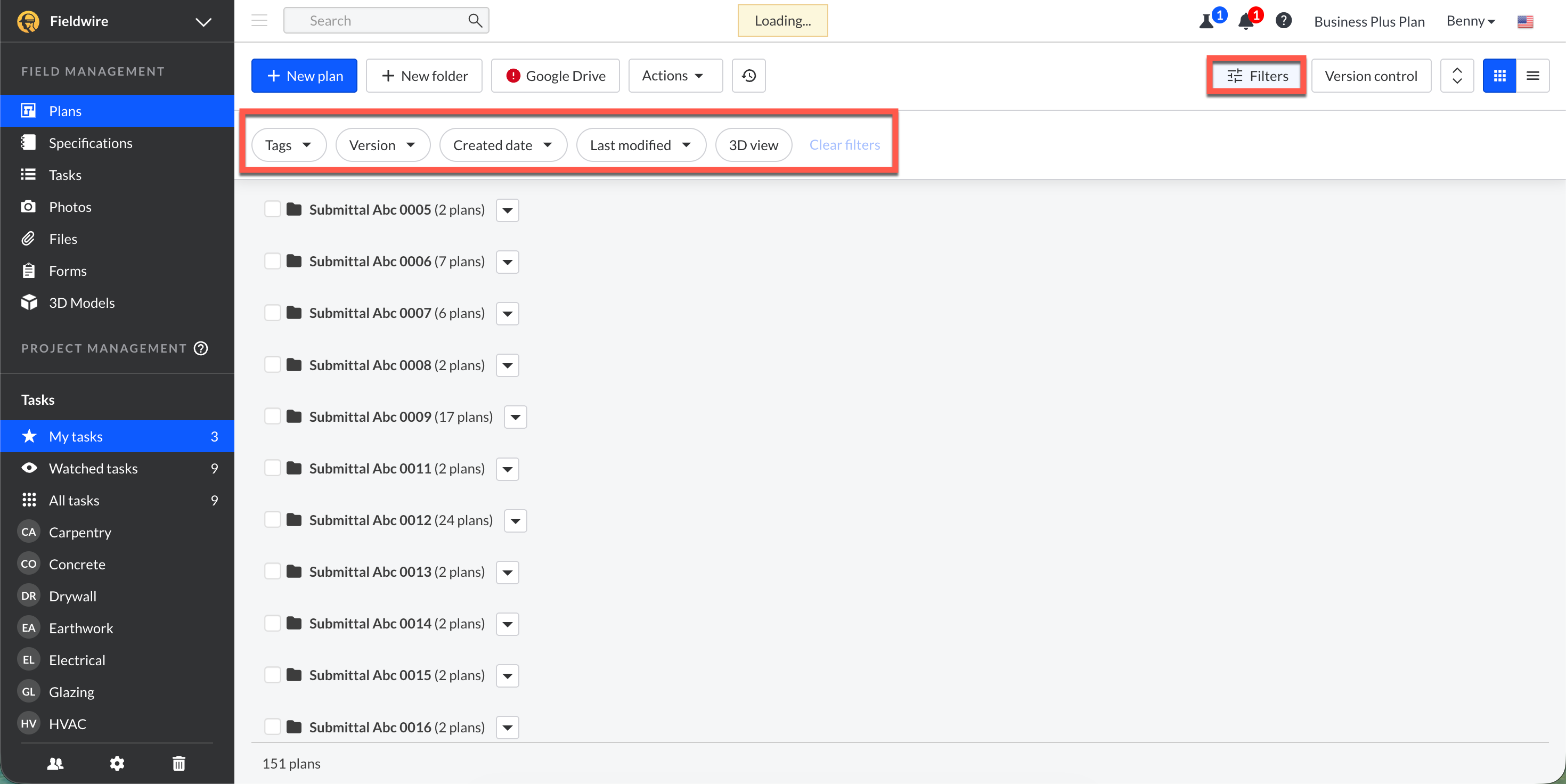Switch to grid view layout
This screenshot has width=1566, height=784.
click(x=1499, y=76)
